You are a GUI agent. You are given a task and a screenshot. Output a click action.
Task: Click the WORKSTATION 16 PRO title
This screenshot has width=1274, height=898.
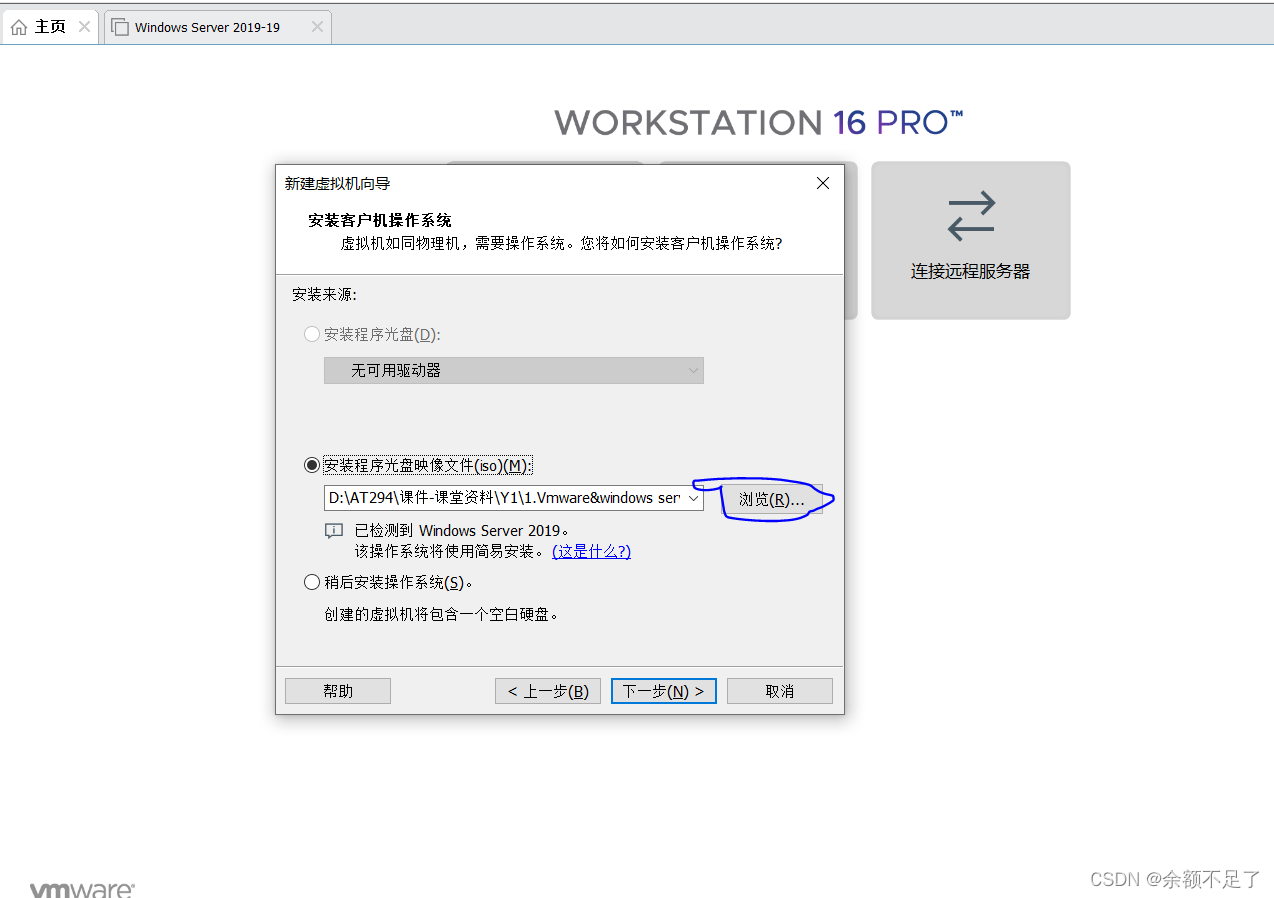coord(759,123)
